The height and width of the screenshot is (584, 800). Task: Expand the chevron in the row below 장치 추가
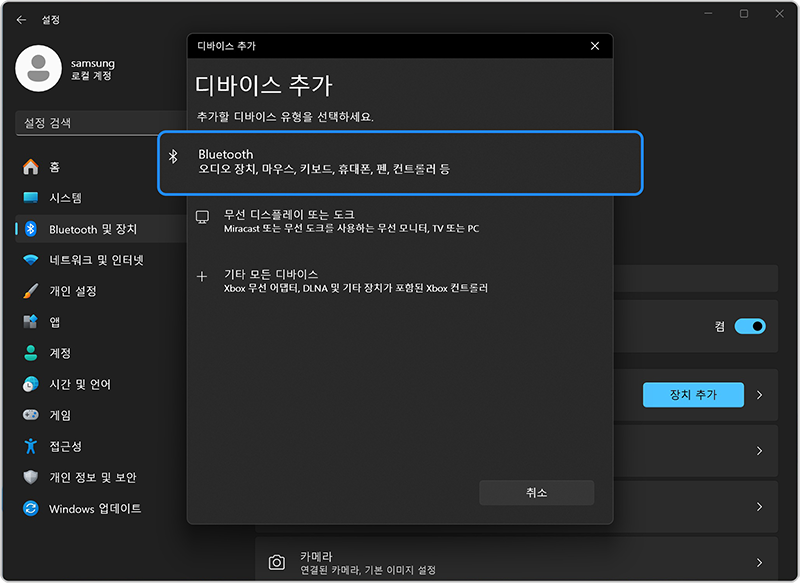[x=760, y=451]
